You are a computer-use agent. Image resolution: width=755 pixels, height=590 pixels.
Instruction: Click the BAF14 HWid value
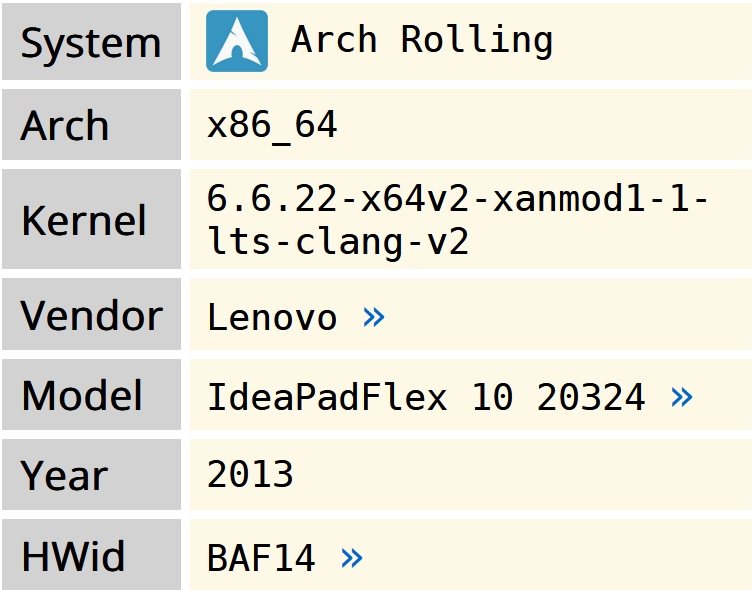(x=261, y=558)
